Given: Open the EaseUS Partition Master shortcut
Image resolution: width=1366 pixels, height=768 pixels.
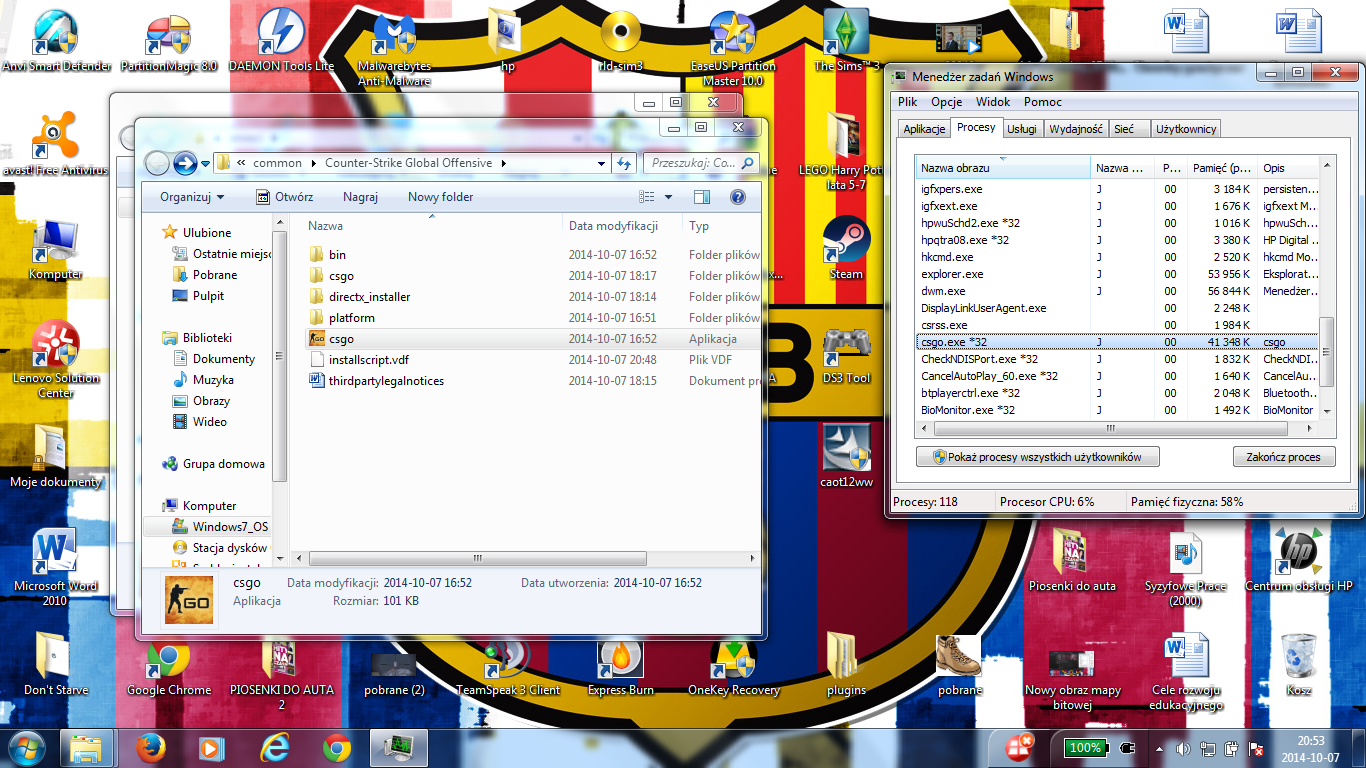Looking at the screenshot, I should pos(733,50).
